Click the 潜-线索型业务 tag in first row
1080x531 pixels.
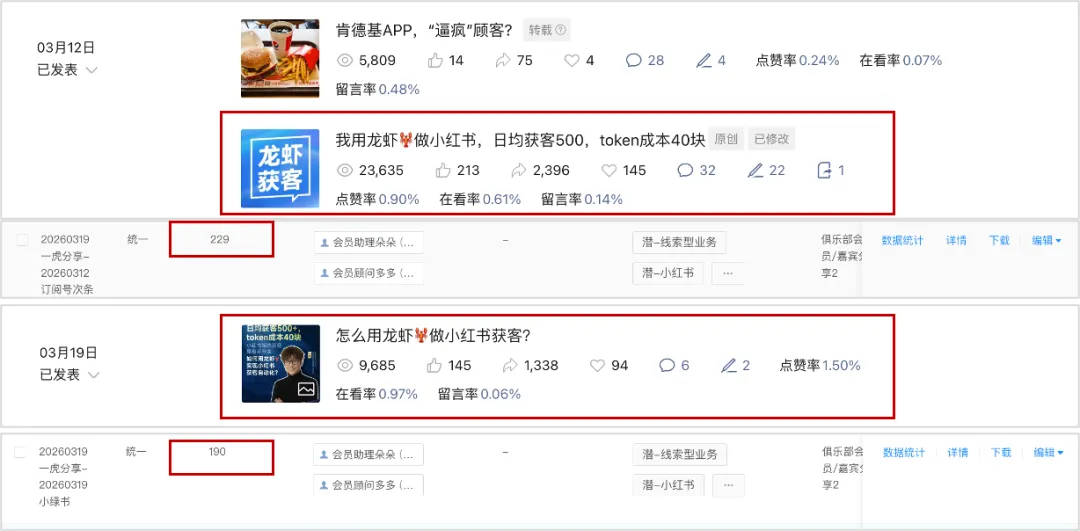pyautogui.click(x=679, y=242)
